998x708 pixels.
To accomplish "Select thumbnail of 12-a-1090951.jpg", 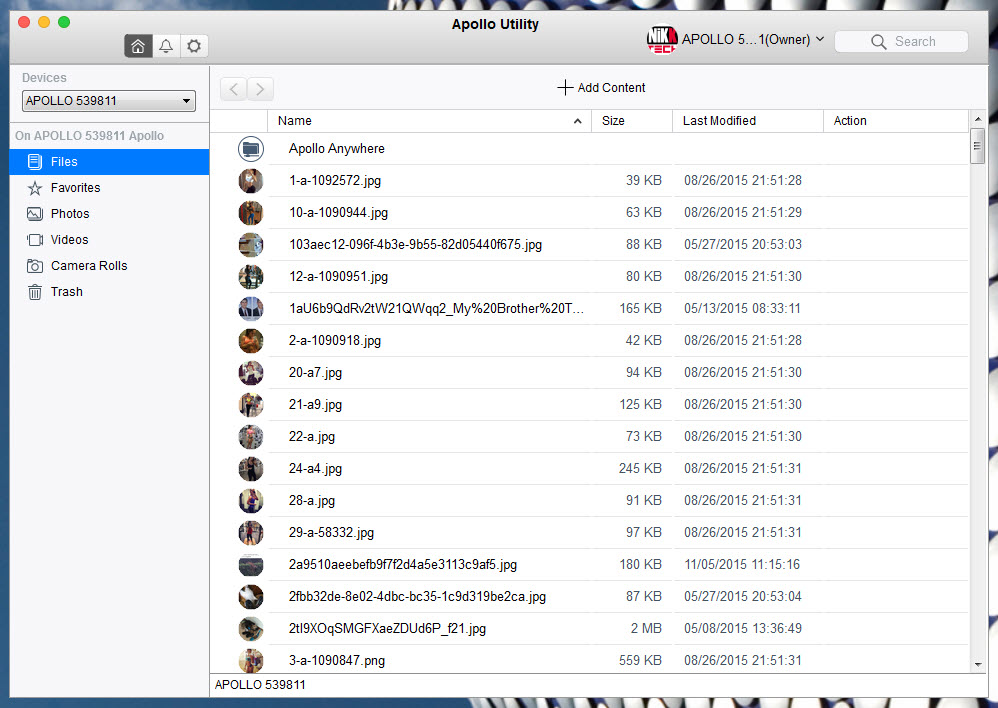I will pos(251,277).
